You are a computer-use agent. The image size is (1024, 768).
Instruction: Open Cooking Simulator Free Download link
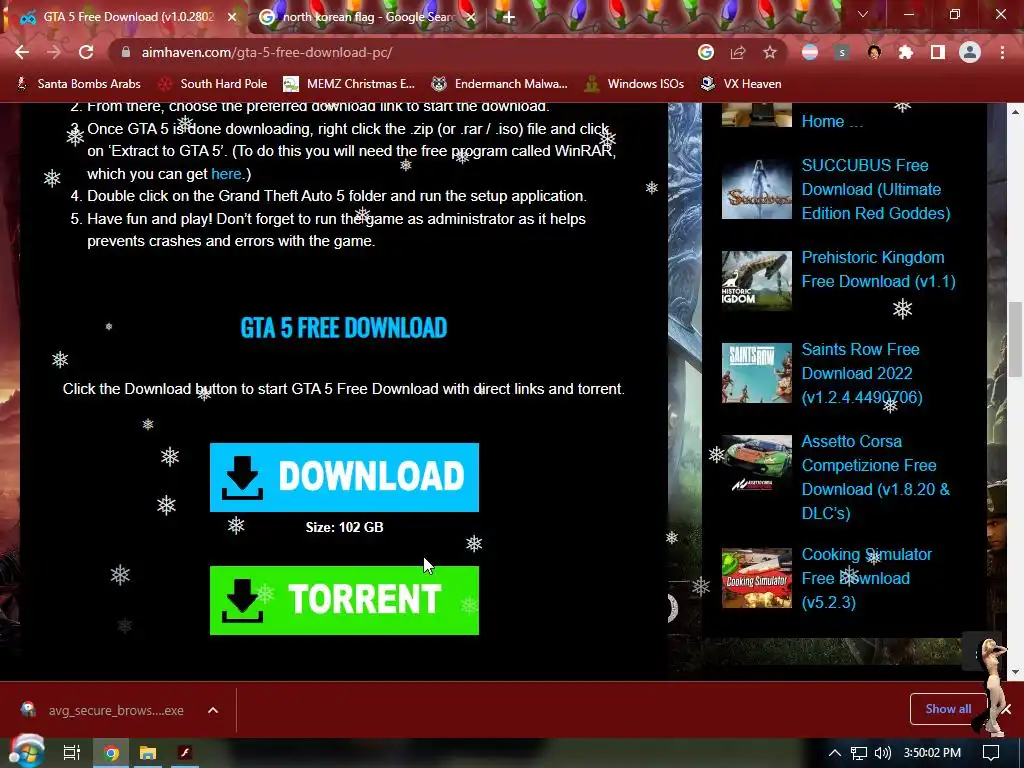click(866, 578)
